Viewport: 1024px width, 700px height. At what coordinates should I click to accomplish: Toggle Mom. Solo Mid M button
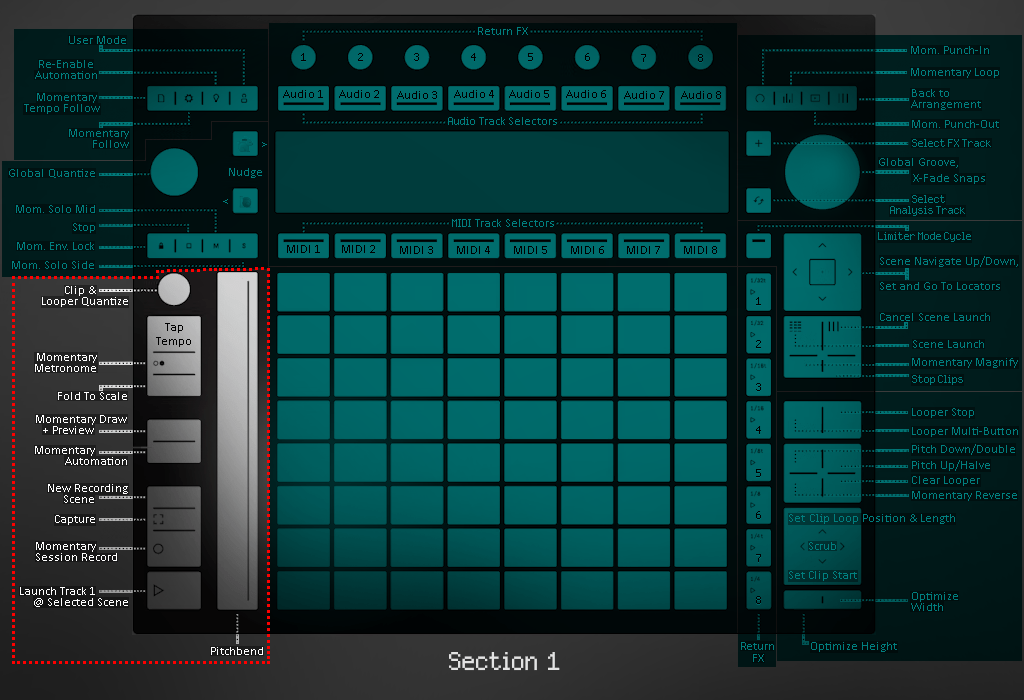(215, 245)
